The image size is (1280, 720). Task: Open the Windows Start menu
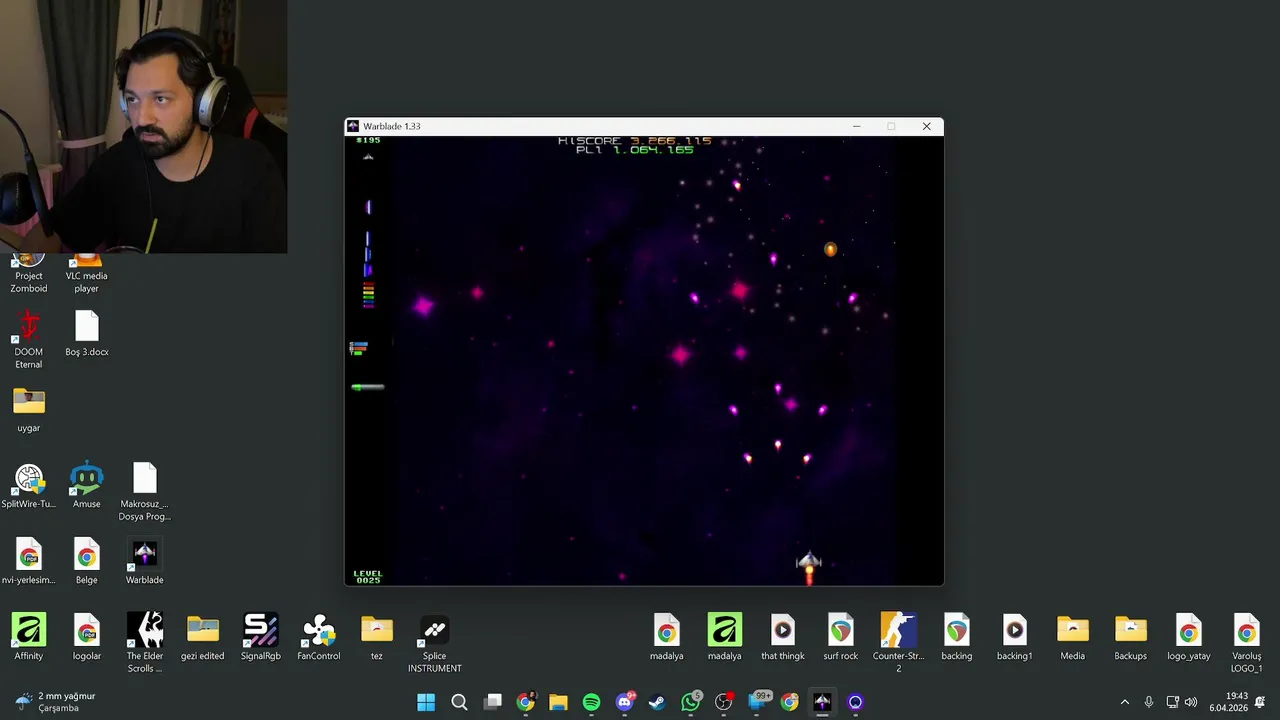[426, 702]
